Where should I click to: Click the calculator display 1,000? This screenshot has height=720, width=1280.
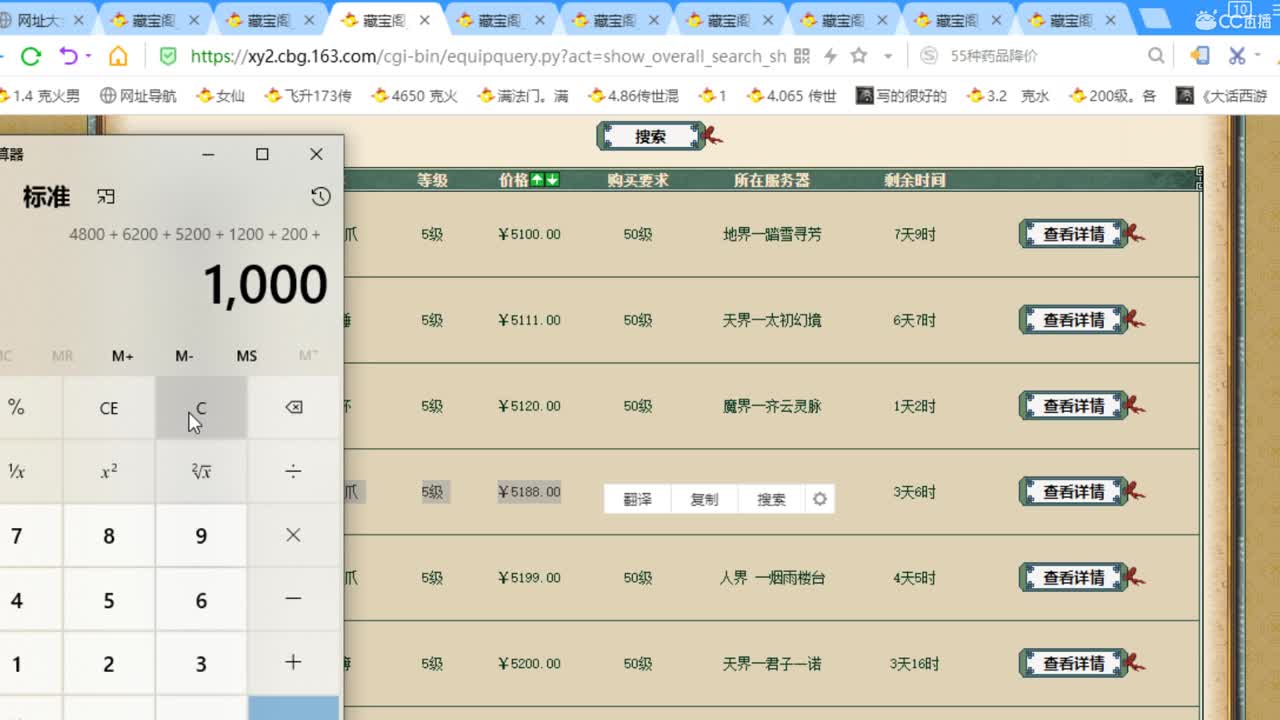click(x=265, y=285)
